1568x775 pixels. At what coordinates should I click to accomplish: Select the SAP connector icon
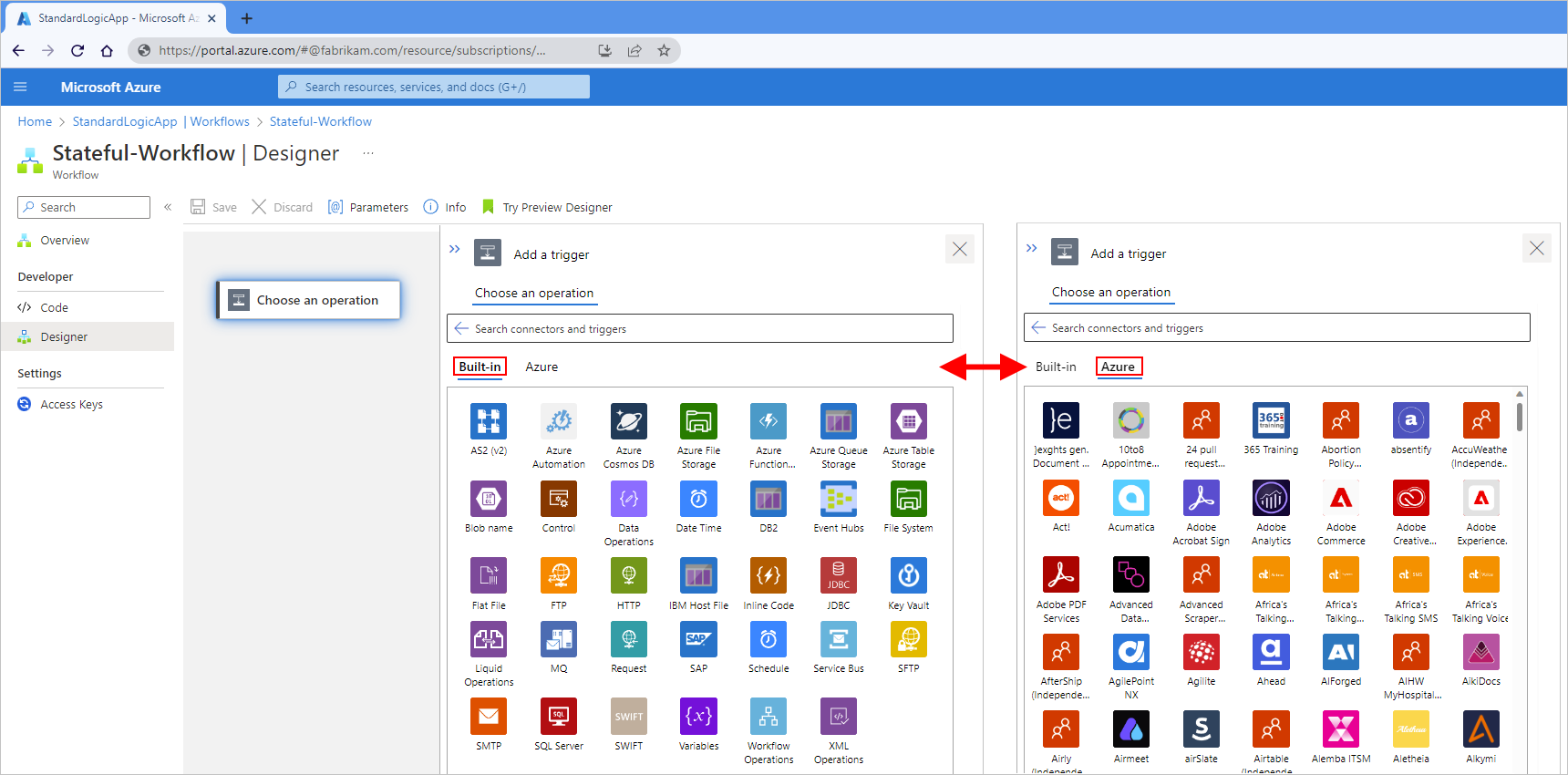[x=698, y=639]
